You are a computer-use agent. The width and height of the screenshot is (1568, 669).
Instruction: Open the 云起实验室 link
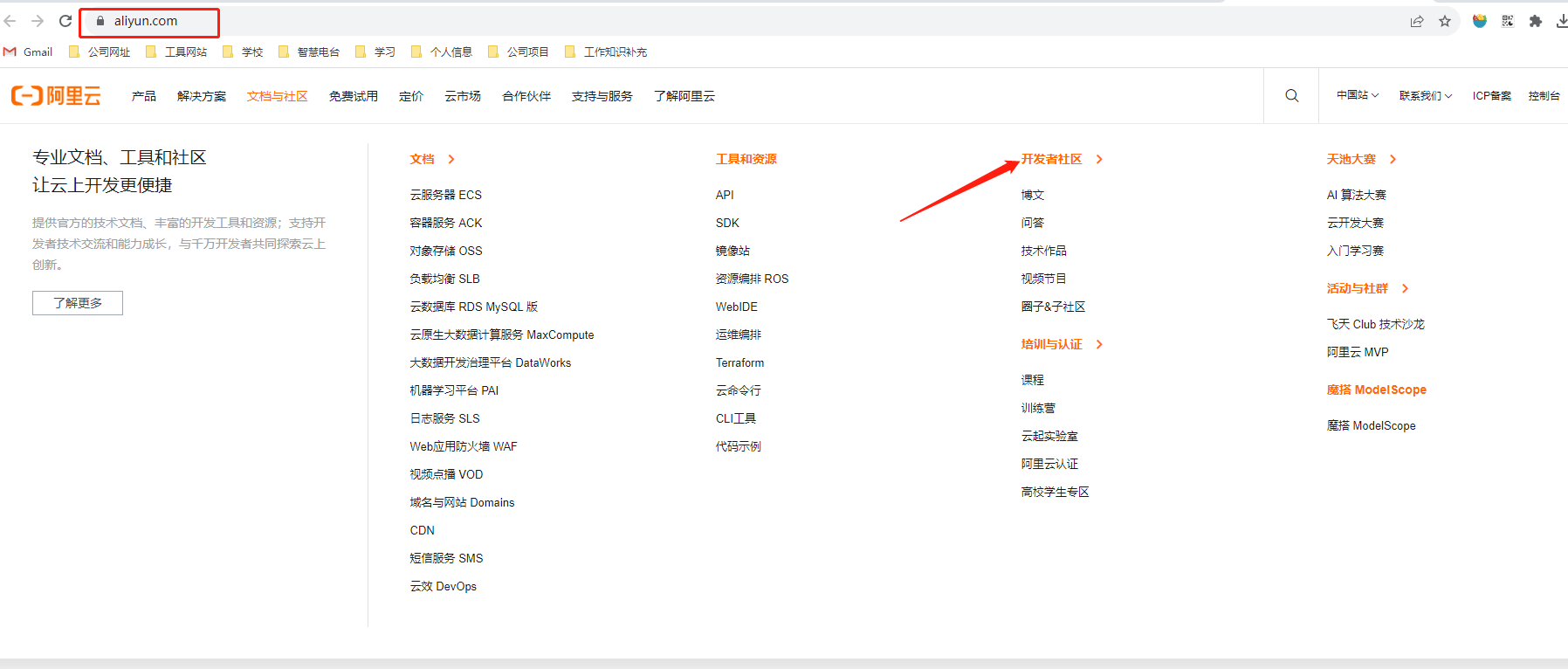(1049, 436)
